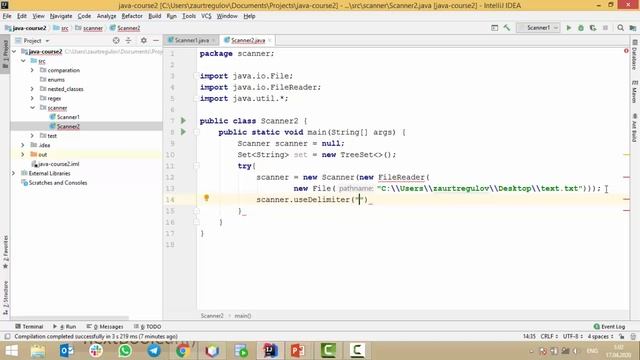Open PowerPoint from the taskbar
This screenshot has height=360, width=640.
tap(298, 351)
